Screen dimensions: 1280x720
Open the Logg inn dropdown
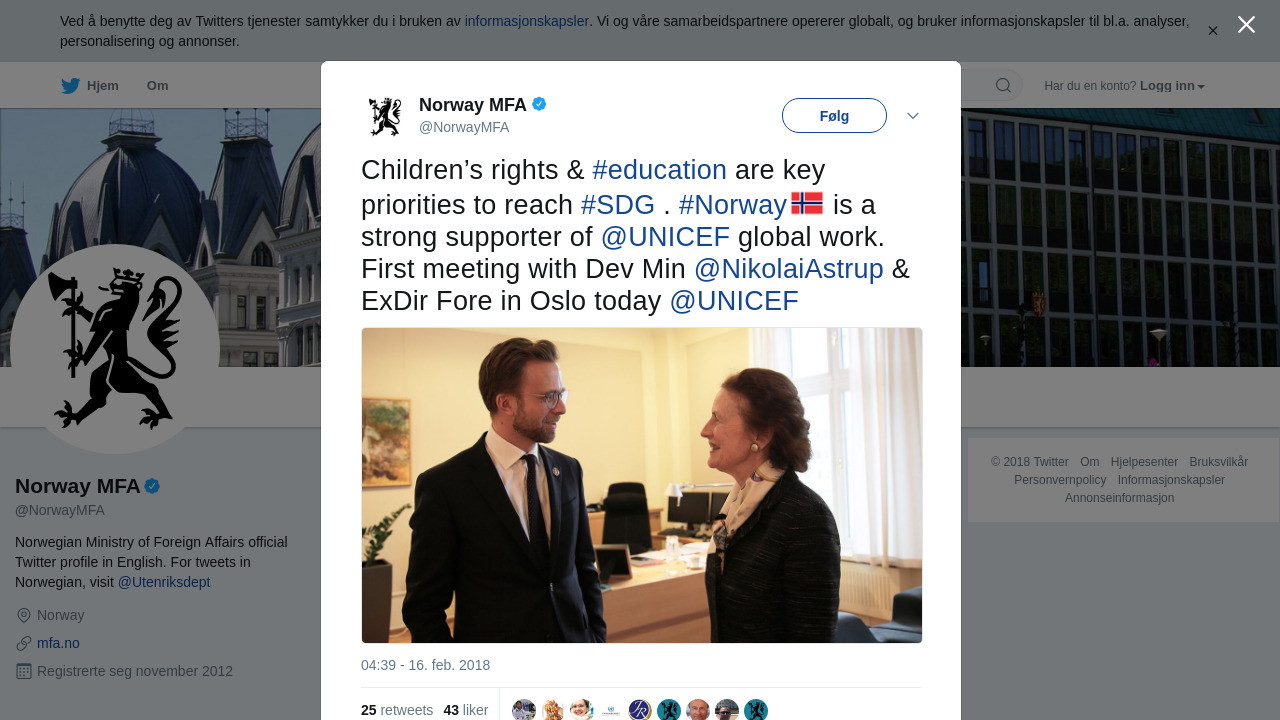pos(1172,86)
